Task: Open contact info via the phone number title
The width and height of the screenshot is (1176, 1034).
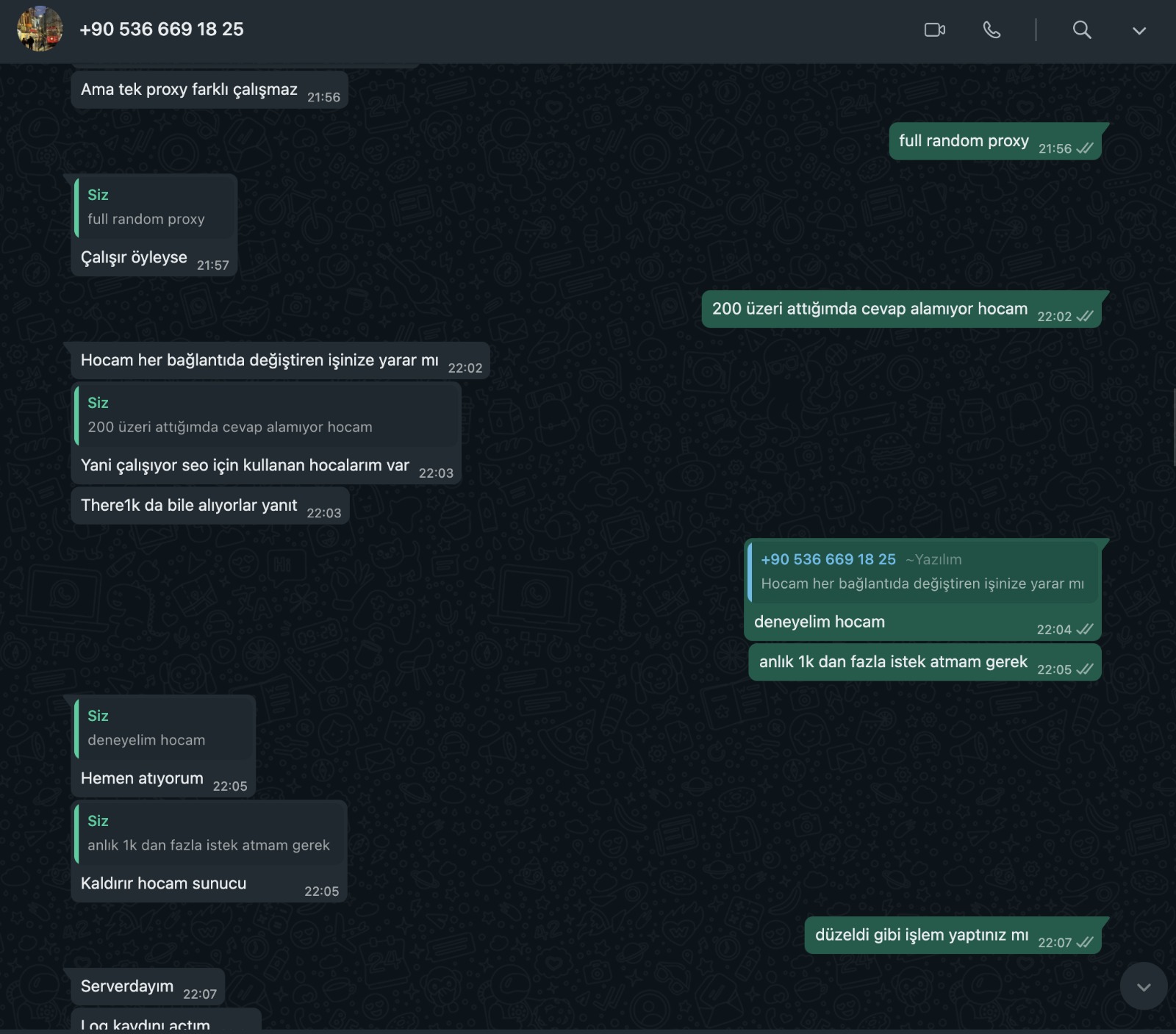Action: (x=162, y=29)
